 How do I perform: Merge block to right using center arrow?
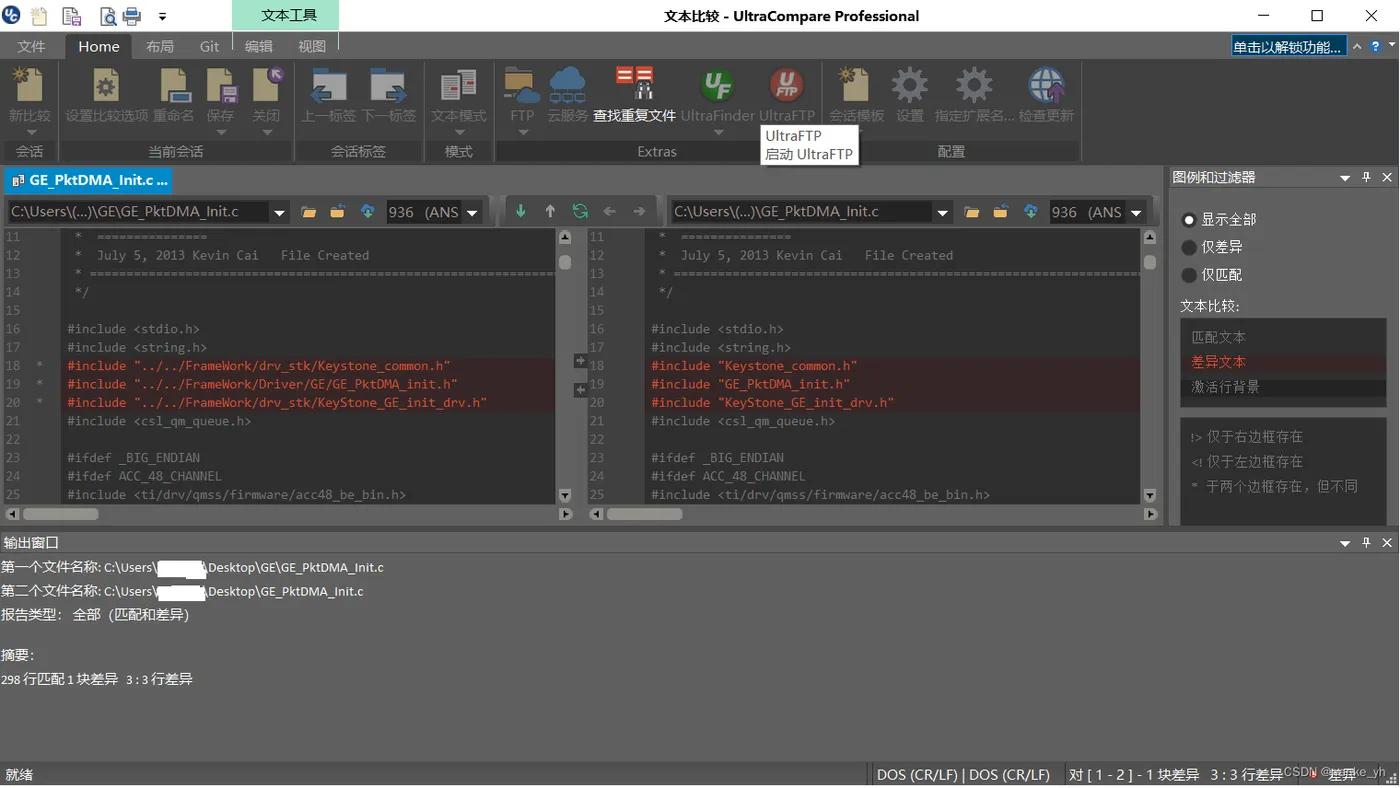click(580, 360)
